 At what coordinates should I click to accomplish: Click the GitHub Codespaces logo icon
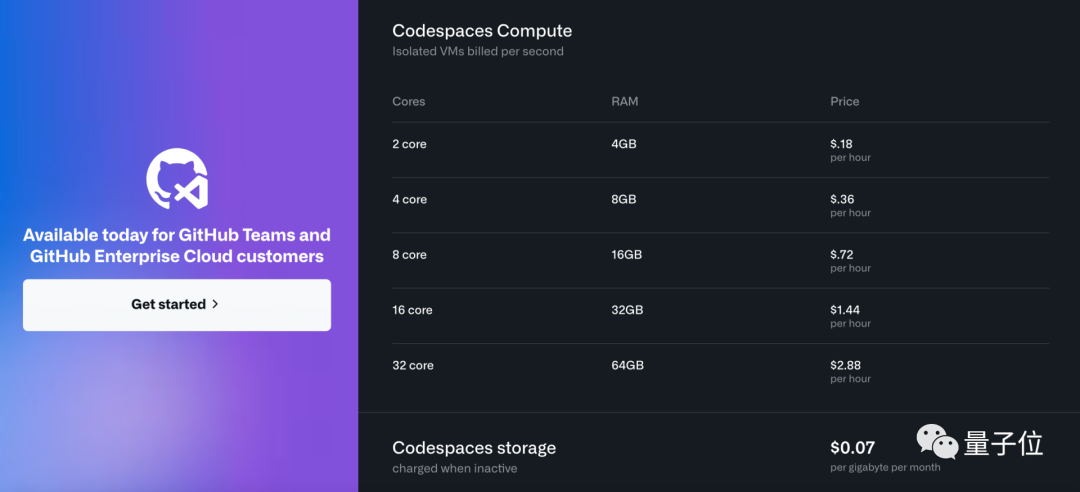point(177,179)
